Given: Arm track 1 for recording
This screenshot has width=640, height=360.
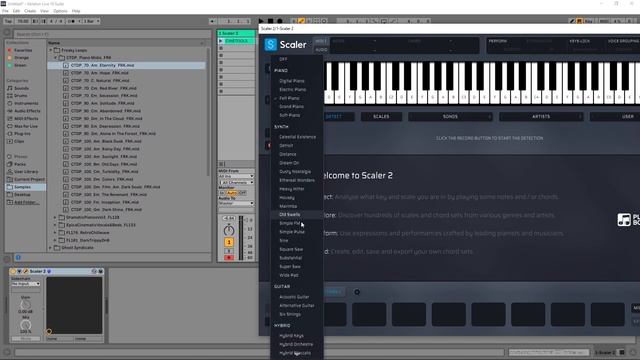Looking at the screenshot, I should [229, 258].
